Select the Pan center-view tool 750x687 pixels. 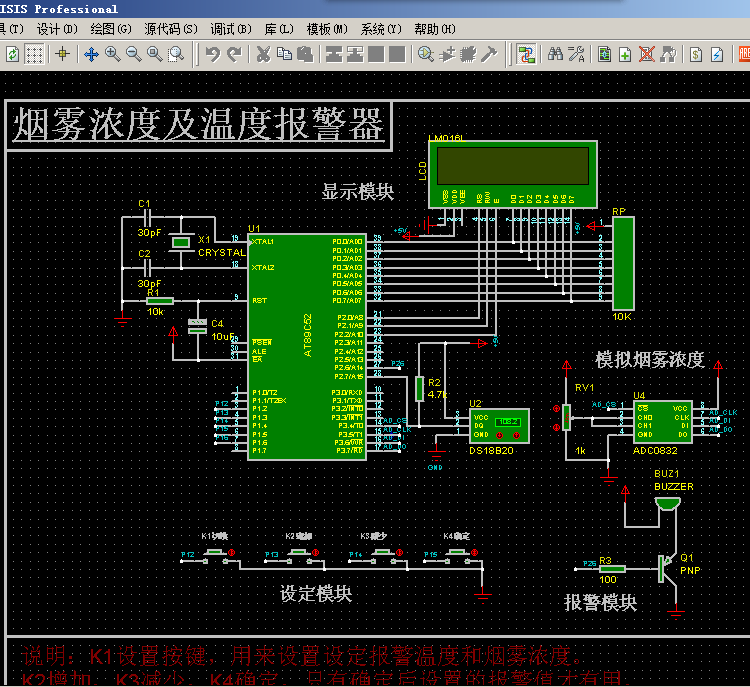point(91,54)
